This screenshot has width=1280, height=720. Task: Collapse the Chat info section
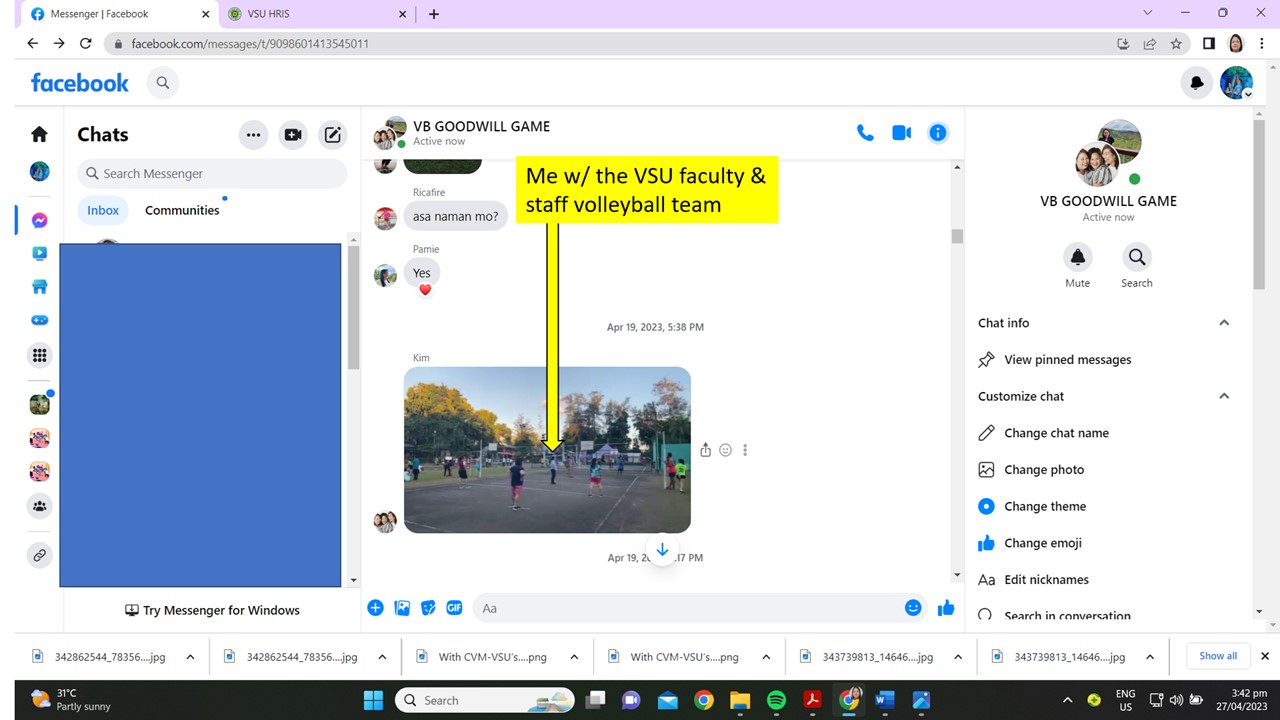(1223, 323)
